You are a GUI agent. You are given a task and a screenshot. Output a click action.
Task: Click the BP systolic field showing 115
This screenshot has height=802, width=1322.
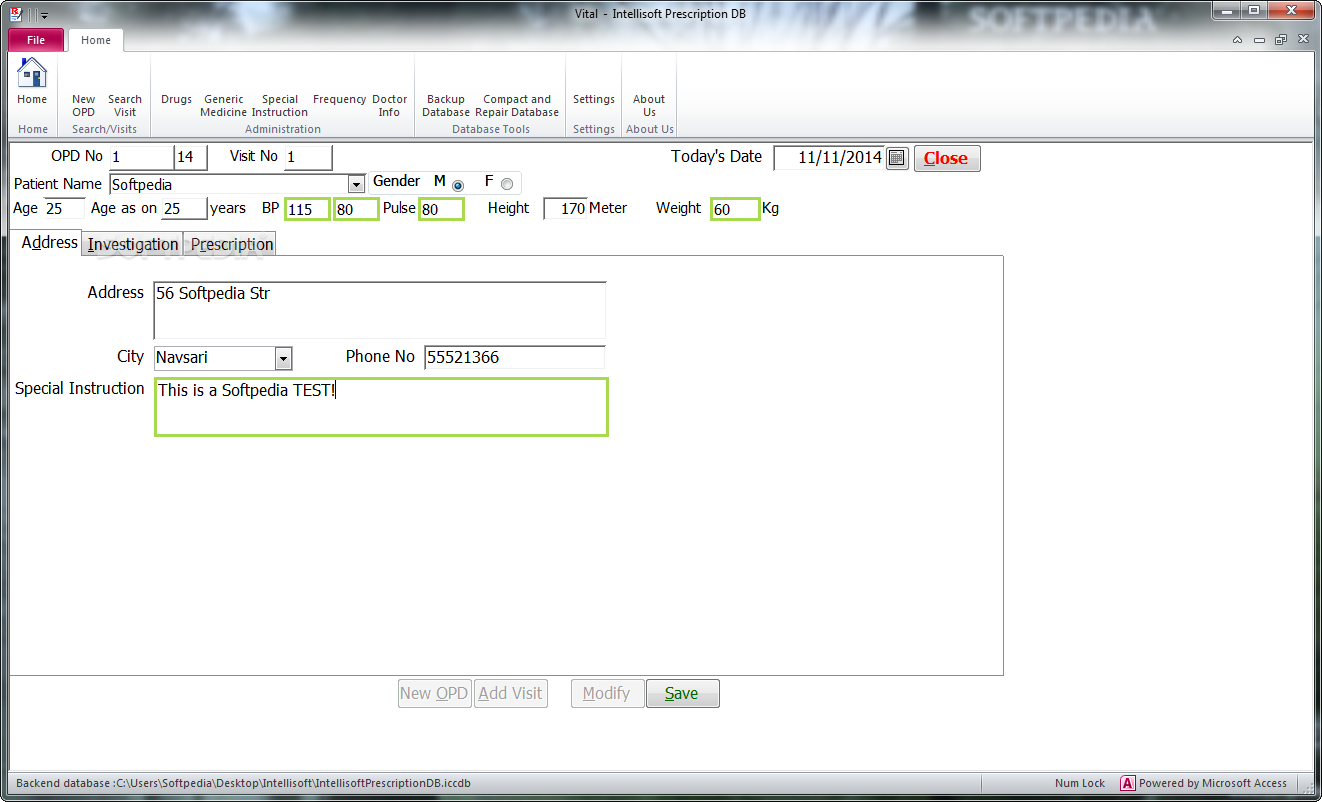(308, 209)
